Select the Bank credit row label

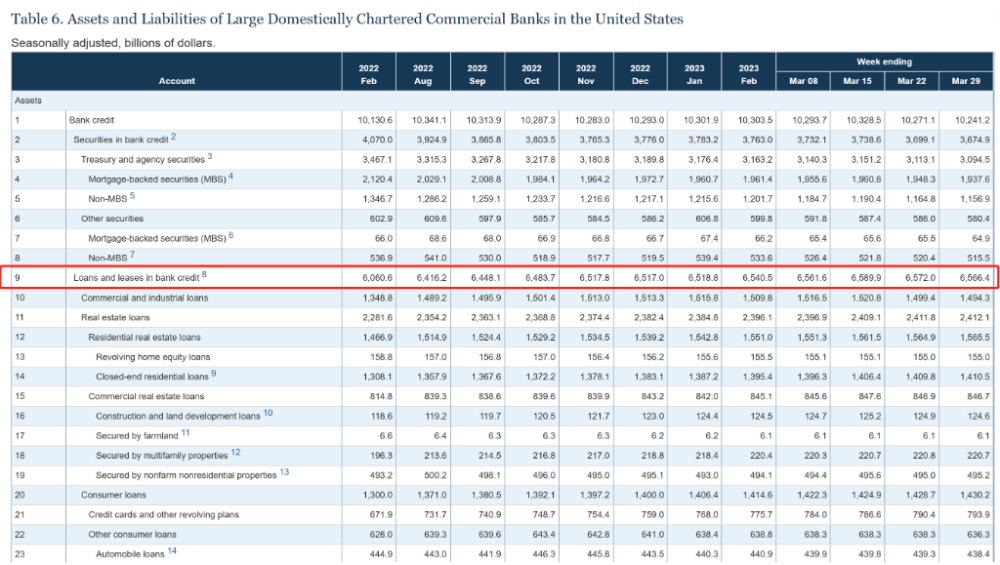point(92,120)
